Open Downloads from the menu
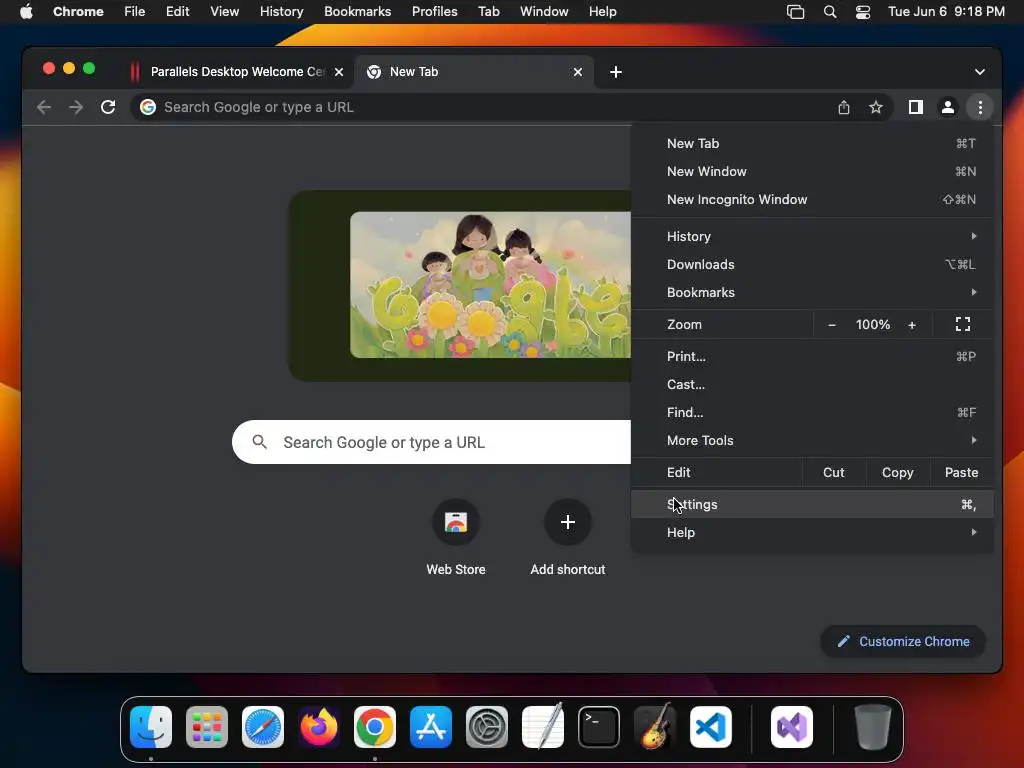The image size is (1024, 768). pos(812,264)
